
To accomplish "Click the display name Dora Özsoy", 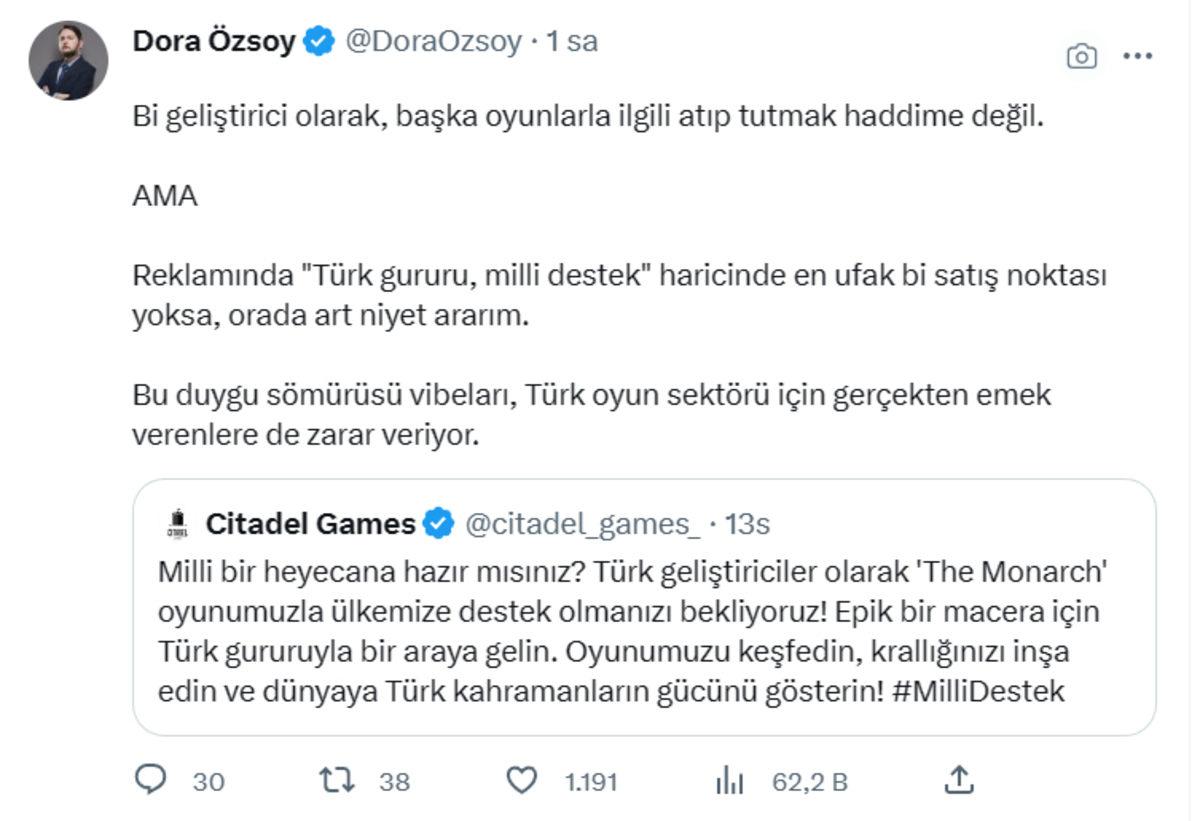I will [x=214, y=42].
